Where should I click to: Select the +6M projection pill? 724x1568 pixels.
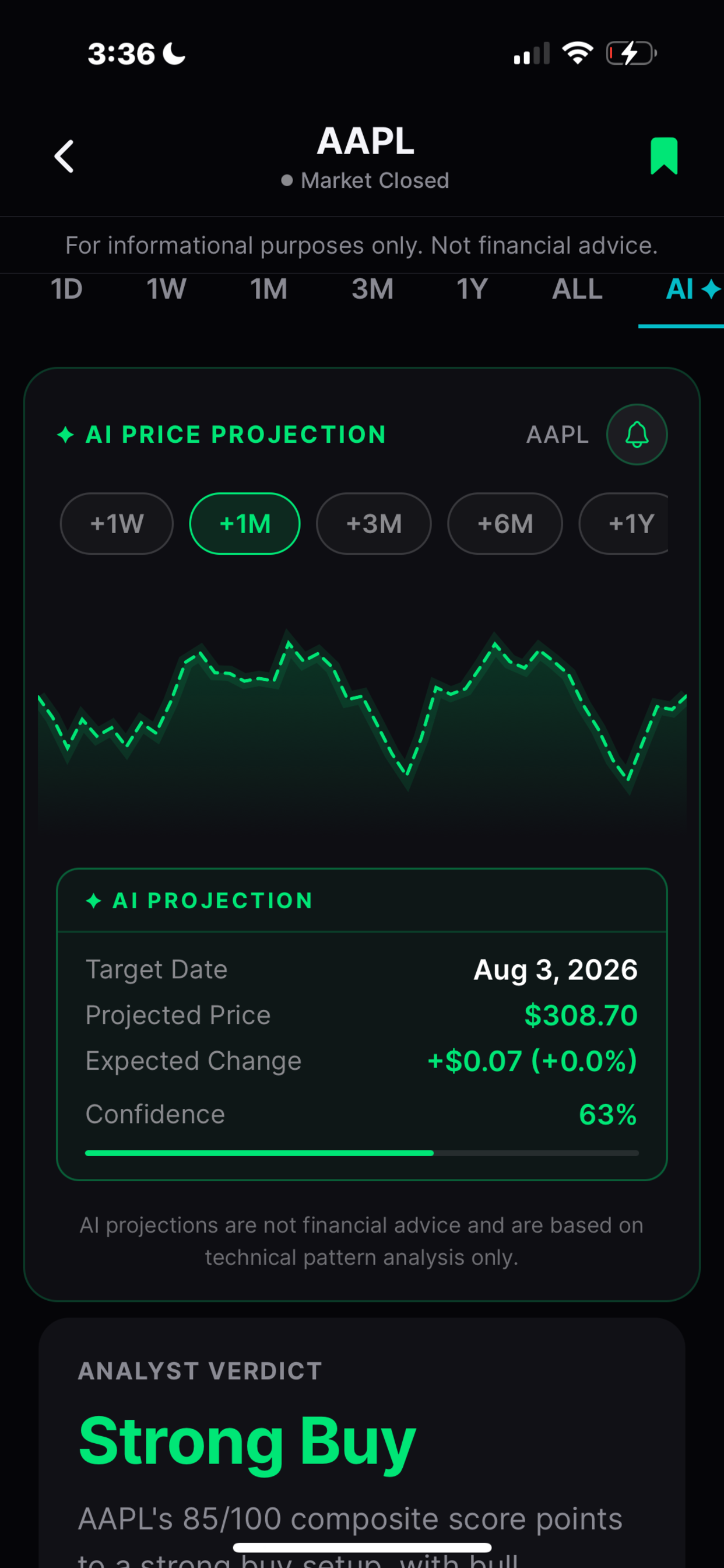pyautogui.click(x=505, y=523)
